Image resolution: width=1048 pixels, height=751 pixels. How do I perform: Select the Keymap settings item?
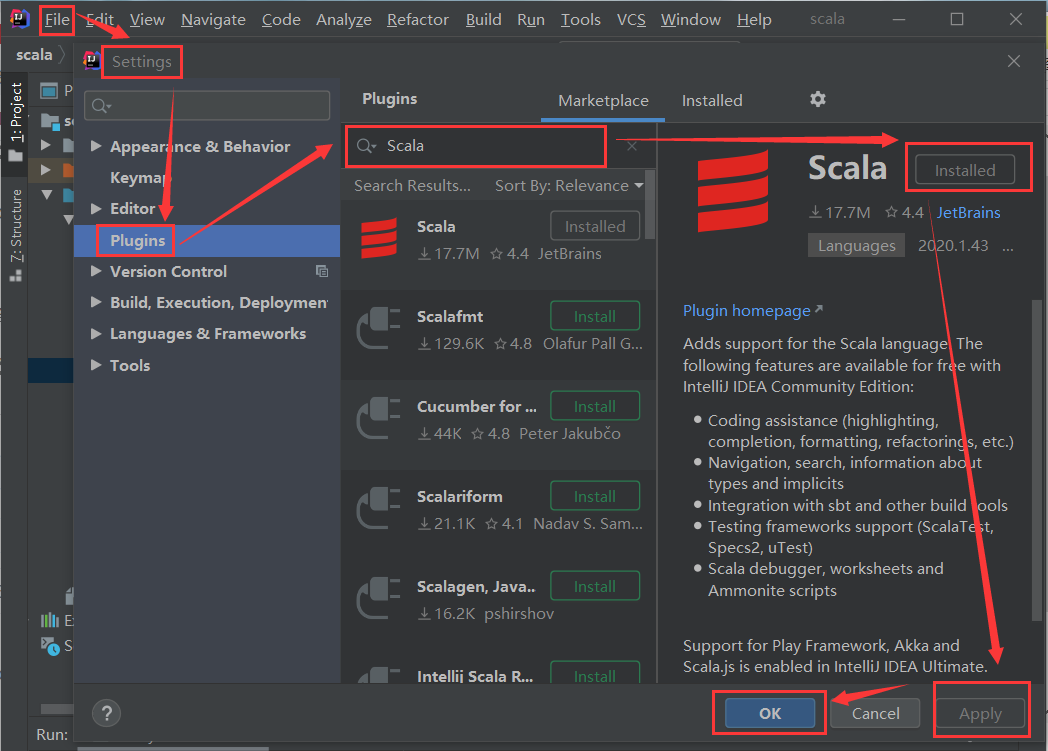pyautogui.click(x=140, y=177)
